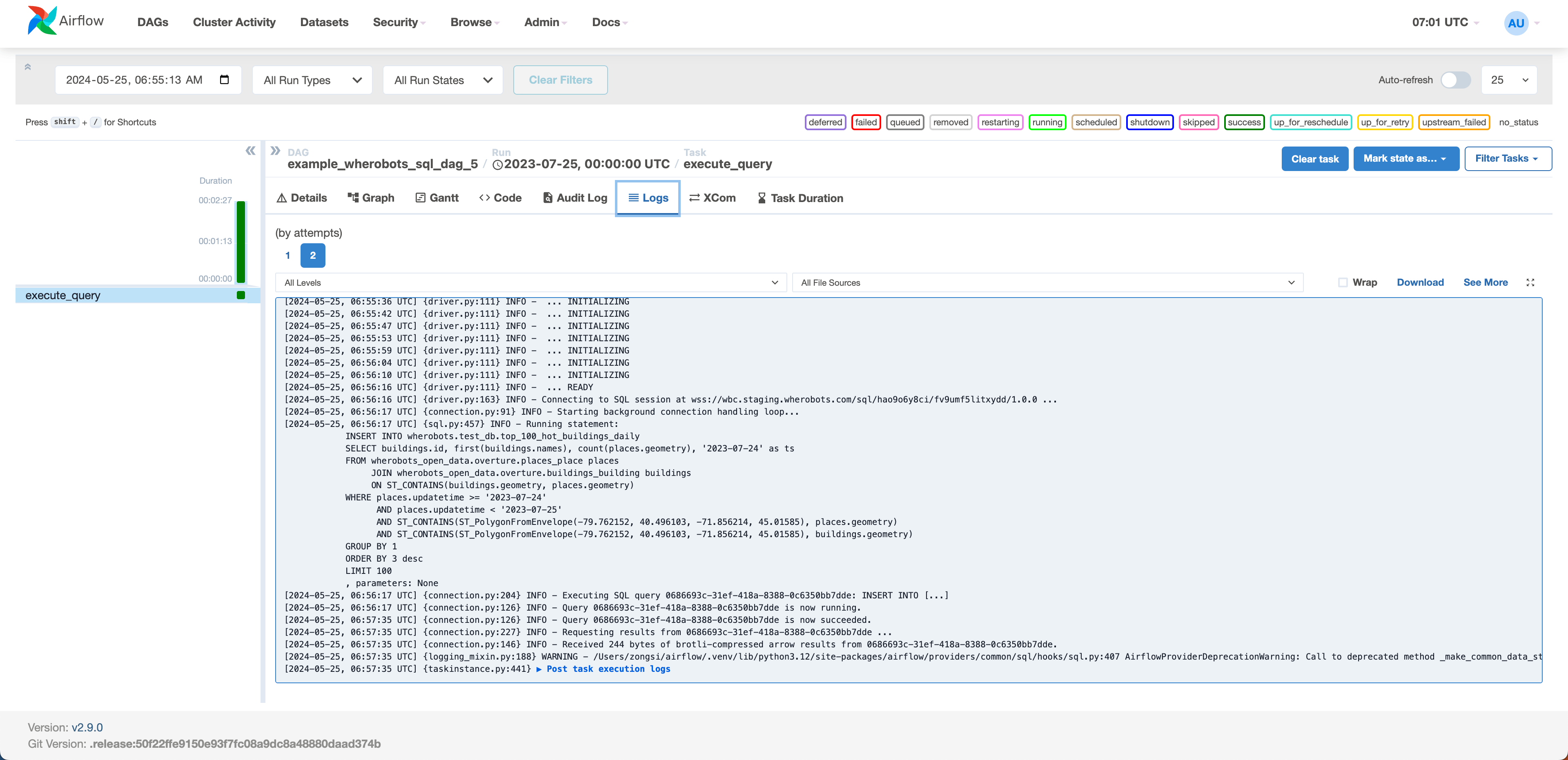Open the Docs menu
Screen dimensions: 1568x760
[x=610, y=22]
